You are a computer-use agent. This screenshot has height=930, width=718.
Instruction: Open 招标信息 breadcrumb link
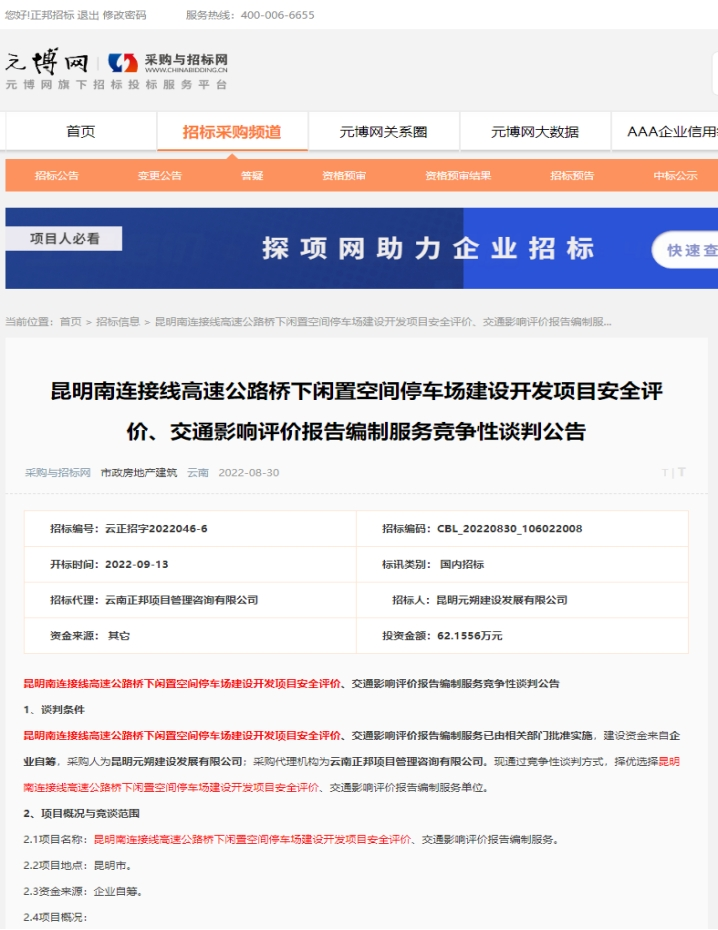[118, 322]
